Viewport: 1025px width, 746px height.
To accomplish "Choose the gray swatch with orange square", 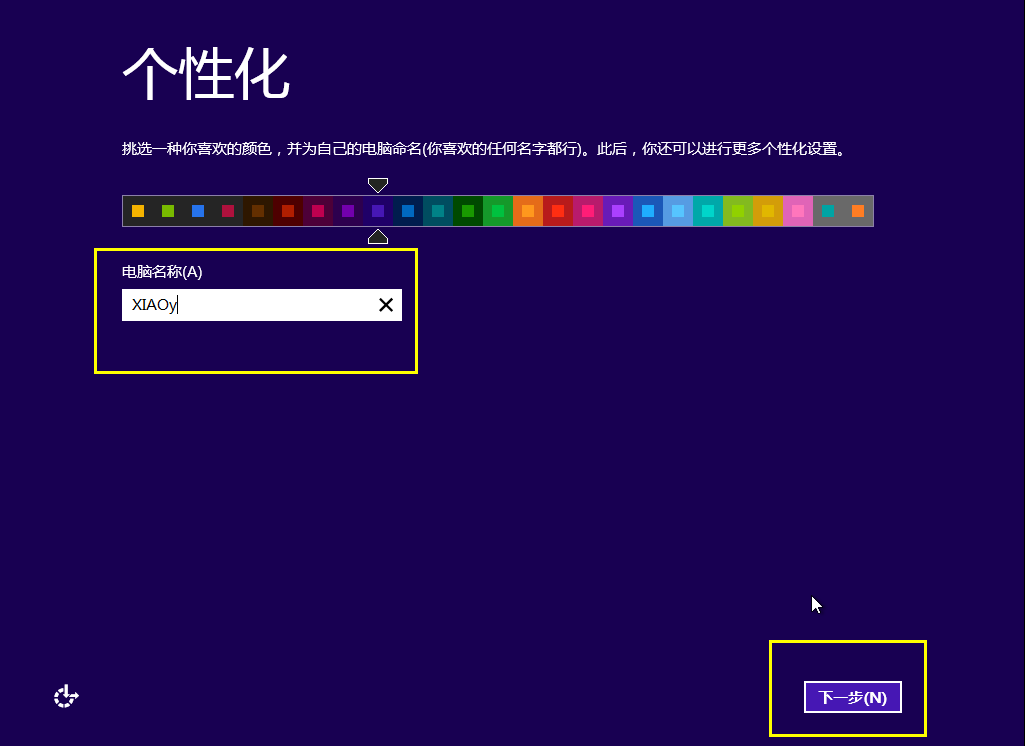I will pyautogui.click(x=858, y=211).
